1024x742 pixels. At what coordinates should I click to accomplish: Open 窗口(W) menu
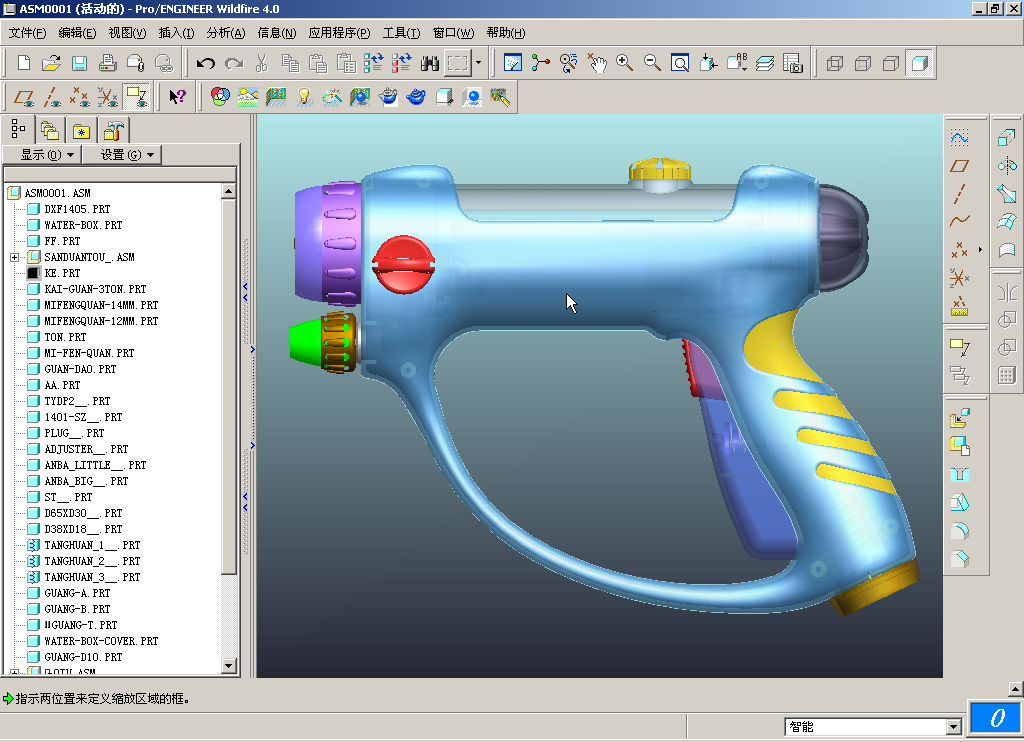point(453,33)
